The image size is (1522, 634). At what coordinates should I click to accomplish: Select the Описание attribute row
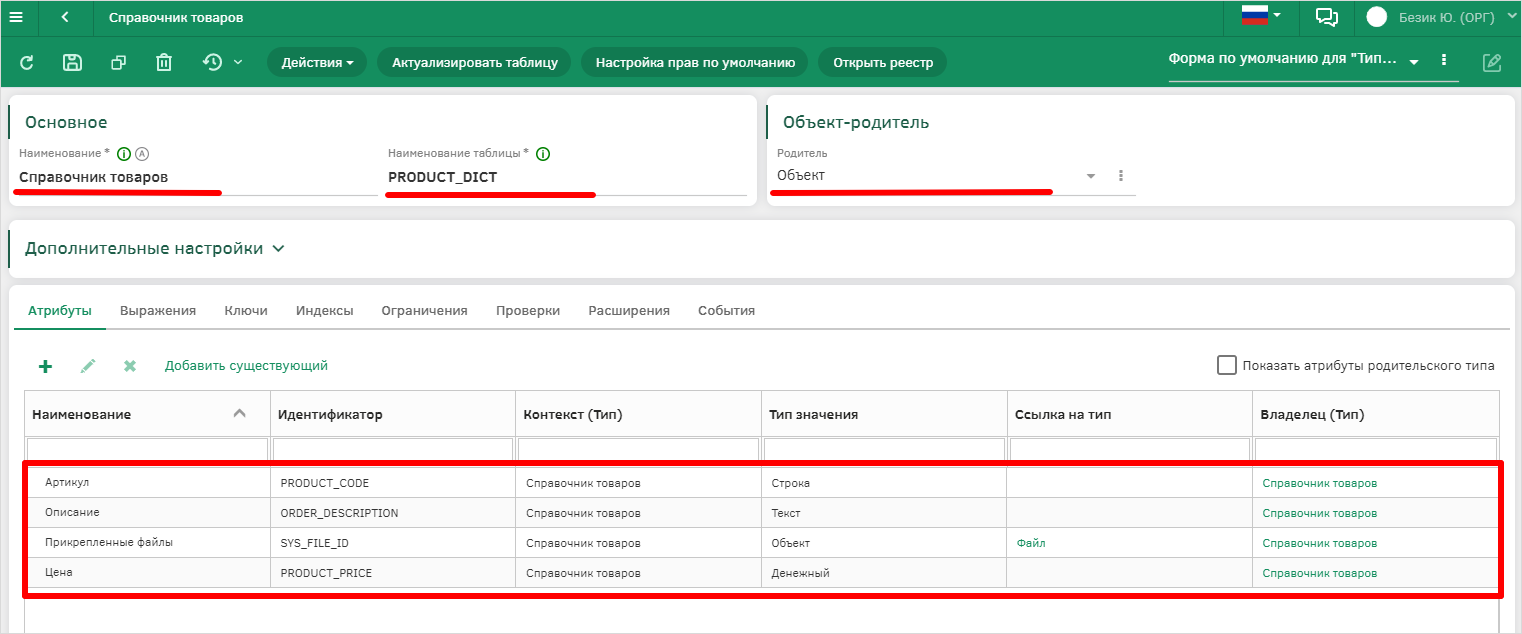762,513
